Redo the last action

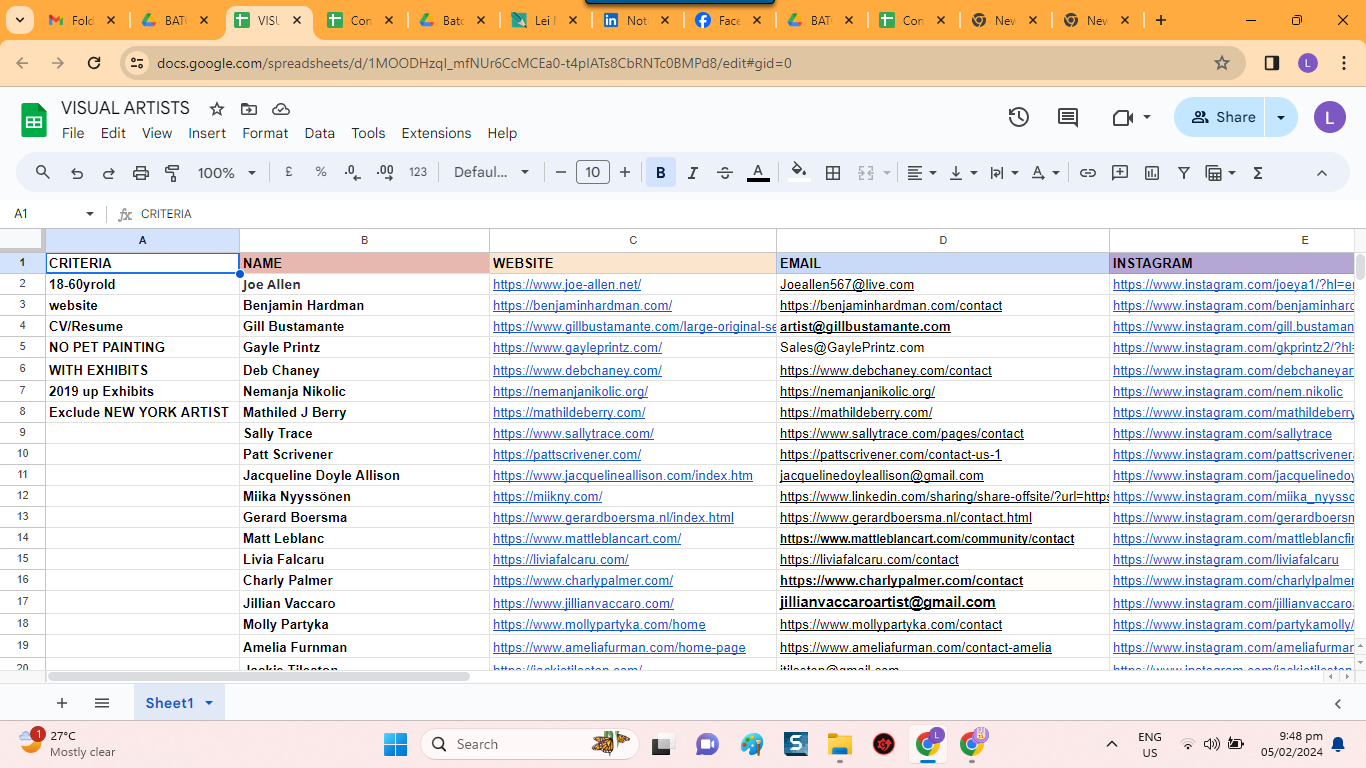coord(109,173)
